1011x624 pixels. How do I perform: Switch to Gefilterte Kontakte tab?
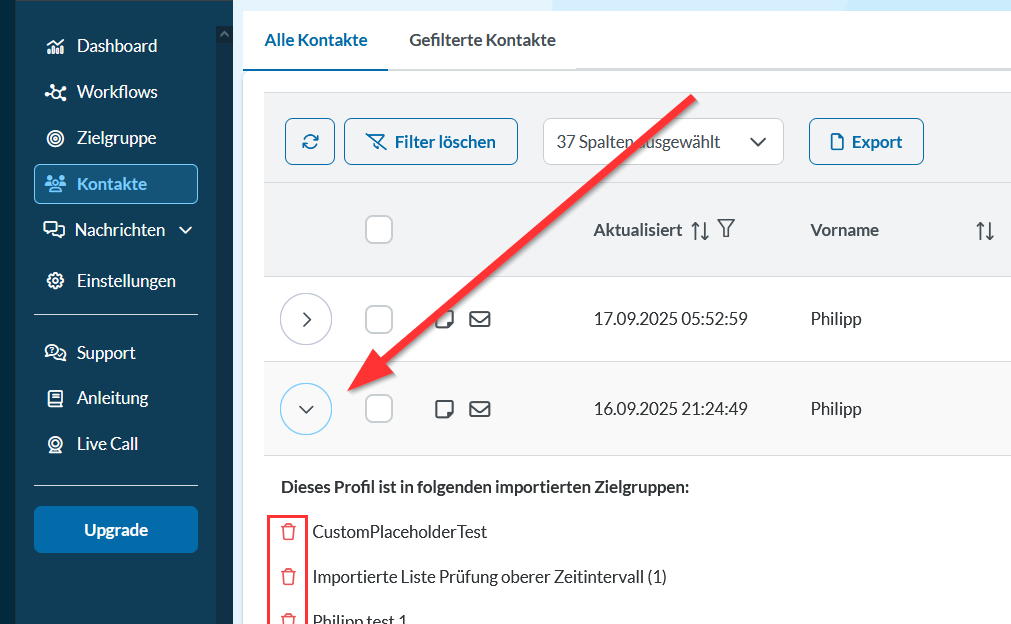coord(482,41)
